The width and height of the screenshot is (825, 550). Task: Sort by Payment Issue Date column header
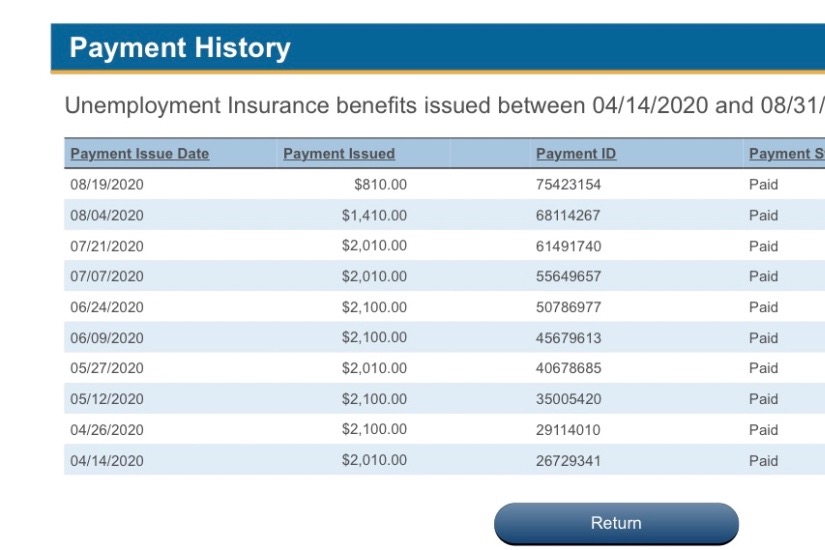click(139, 154)
